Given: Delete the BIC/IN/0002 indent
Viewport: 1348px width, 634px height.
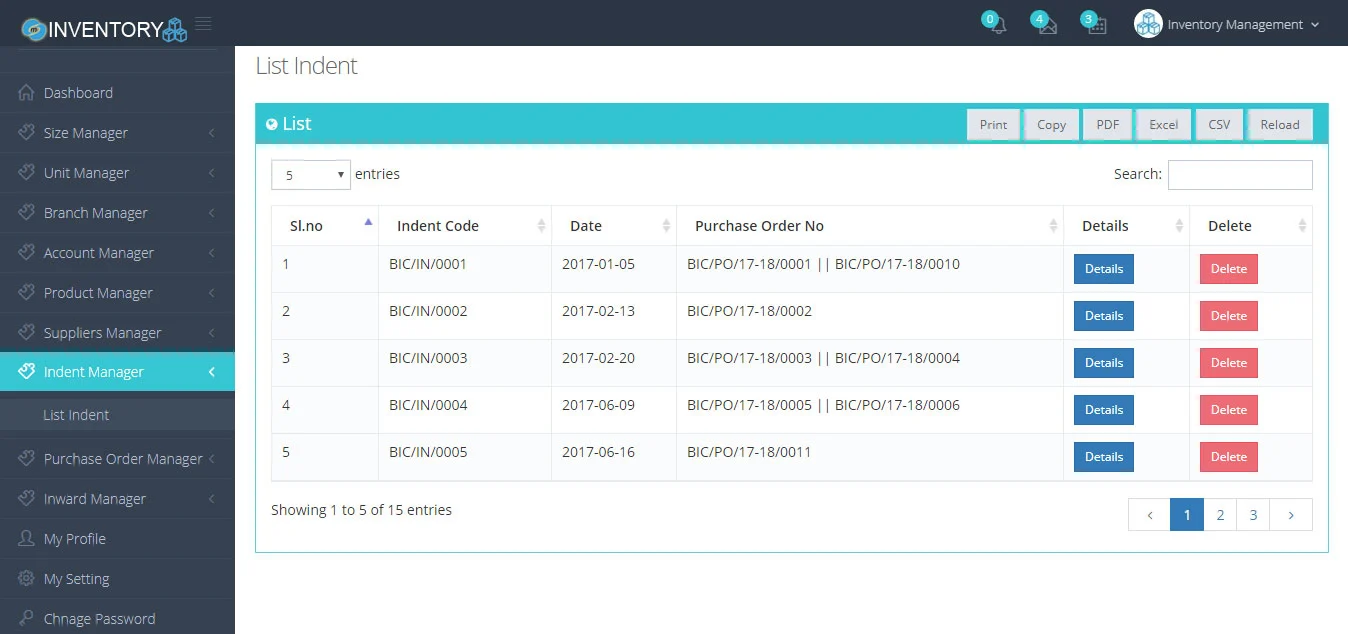Looking at the screenshot, I should click(x=1229, y=316).
